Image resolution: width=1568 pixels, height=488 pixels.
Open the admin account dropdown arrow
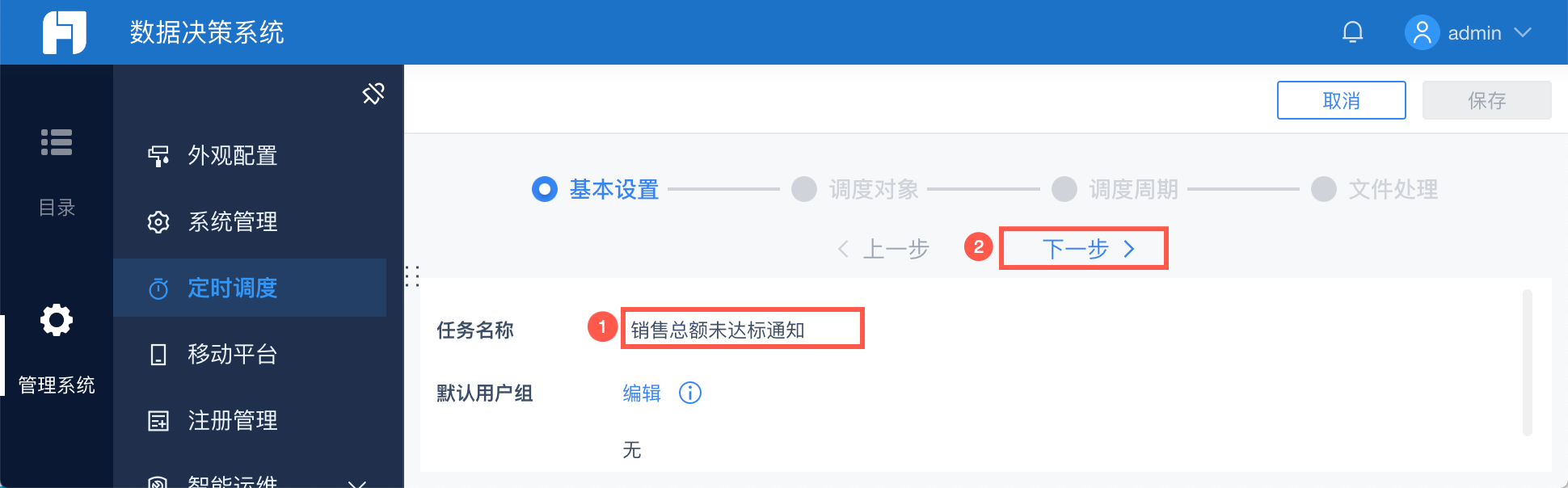click(x=1523, y=33)
